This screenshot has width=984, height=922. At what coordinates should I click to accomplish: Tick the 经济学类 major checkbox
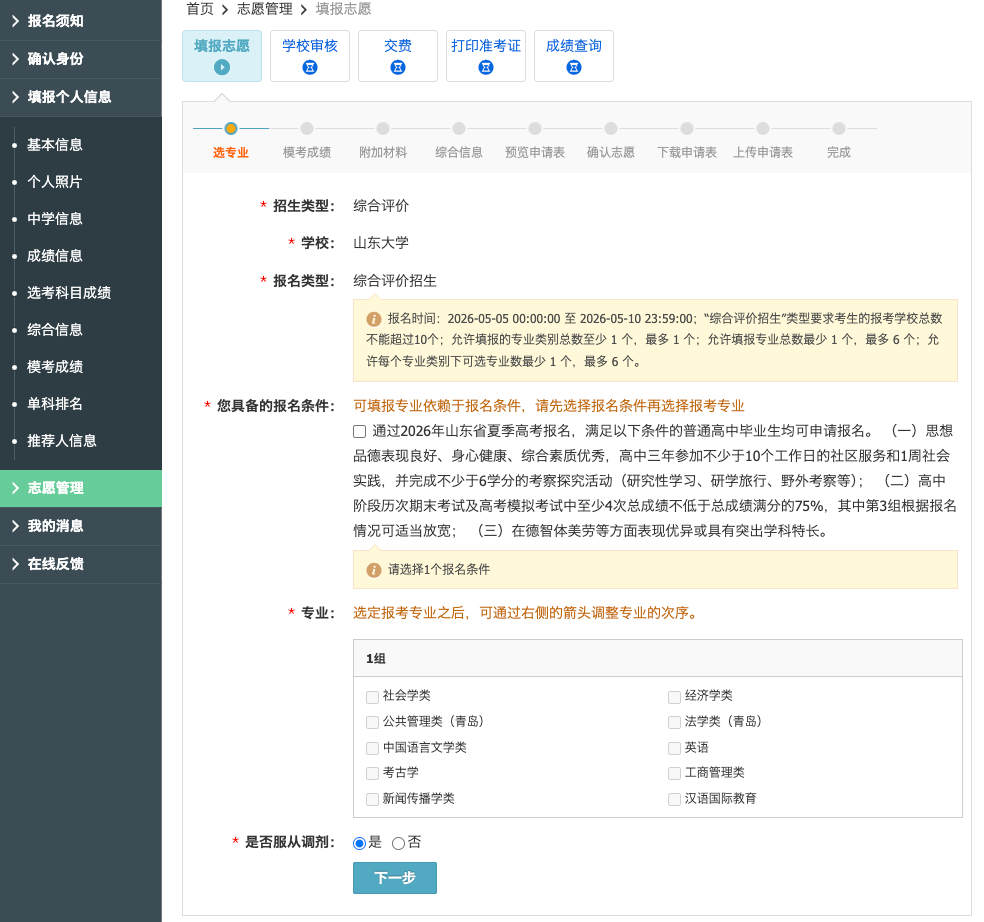tap(675, 697)
